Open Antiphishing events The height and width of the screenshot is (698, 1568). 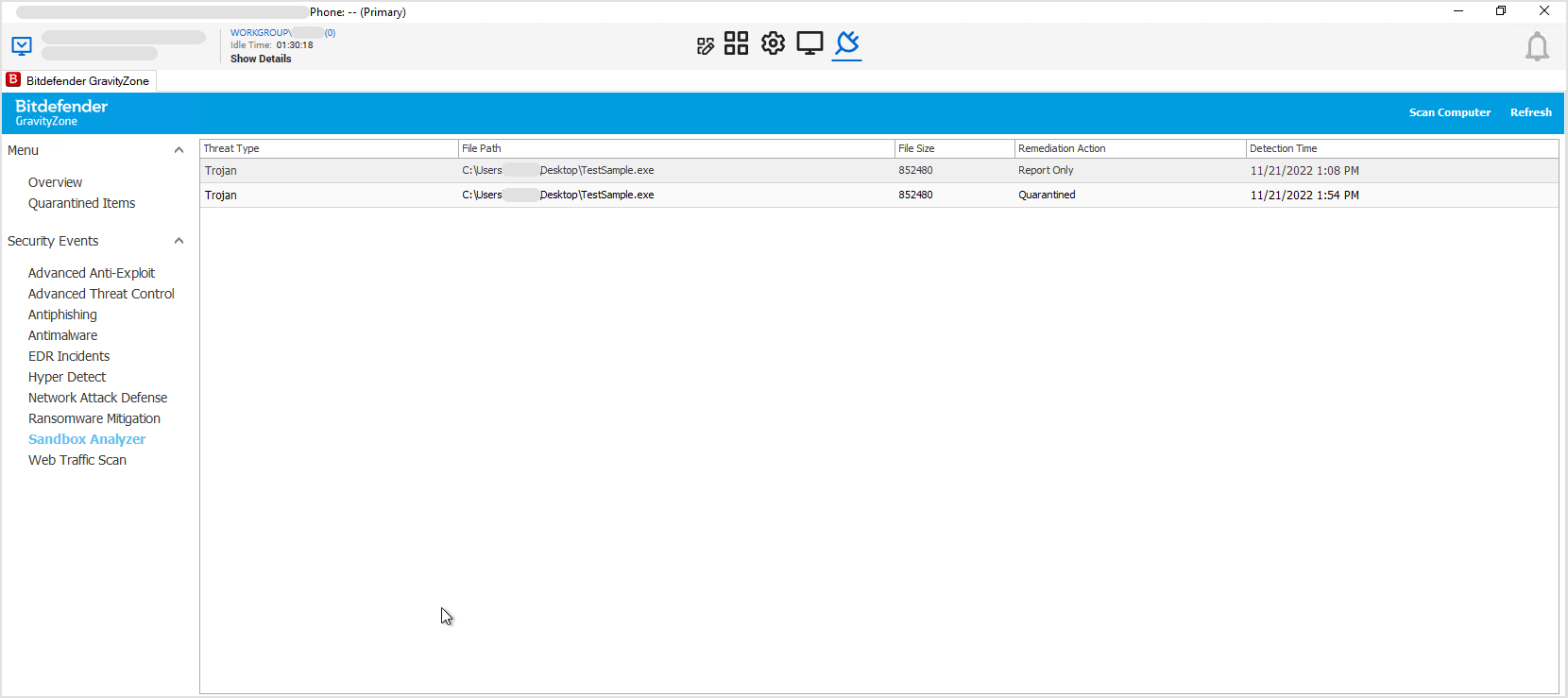point(62,315)
